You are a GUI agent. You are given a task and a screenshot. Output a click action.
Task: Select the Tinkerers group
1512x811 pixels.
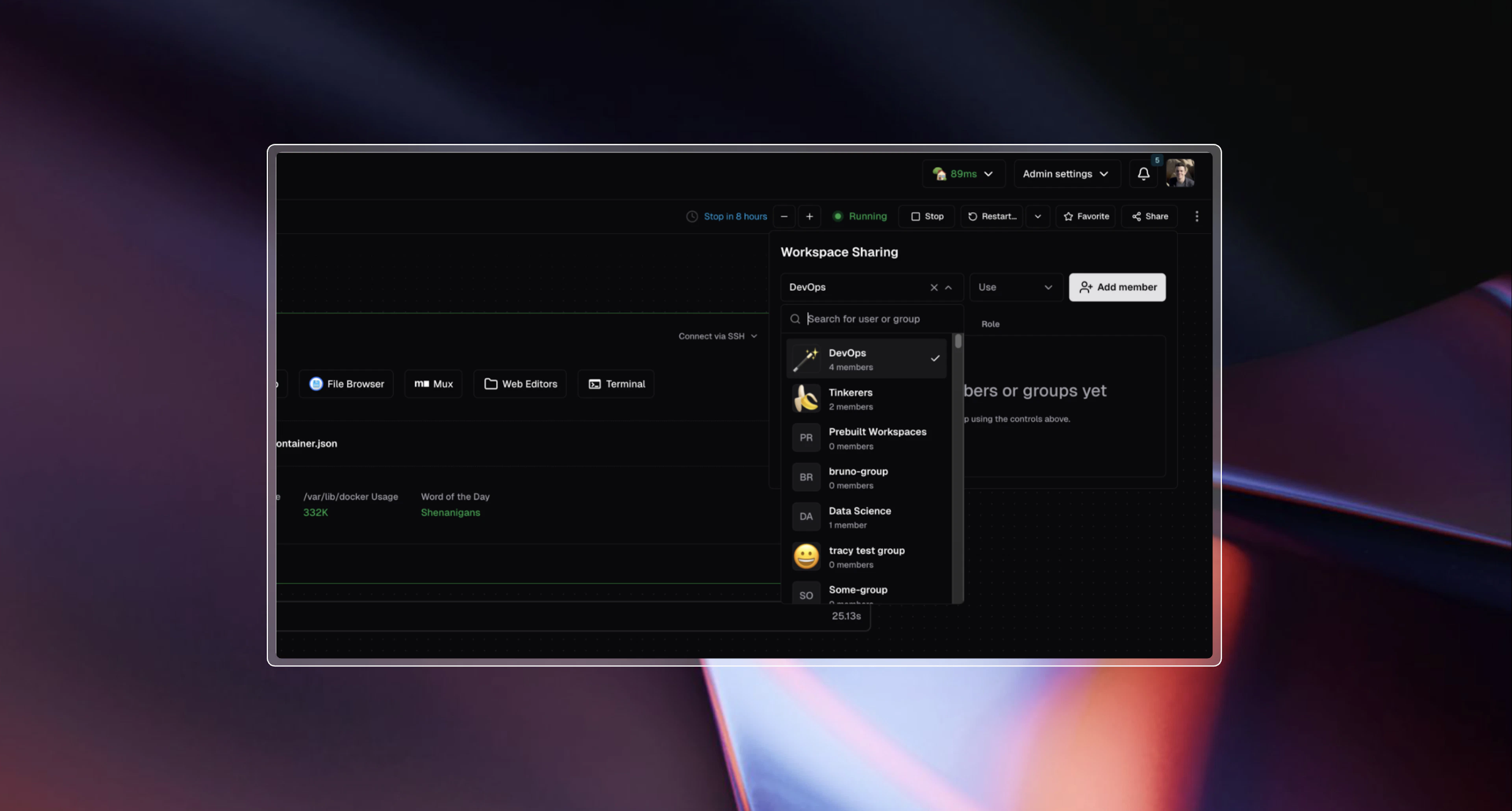pyautogui.click(x=866, y=398)
